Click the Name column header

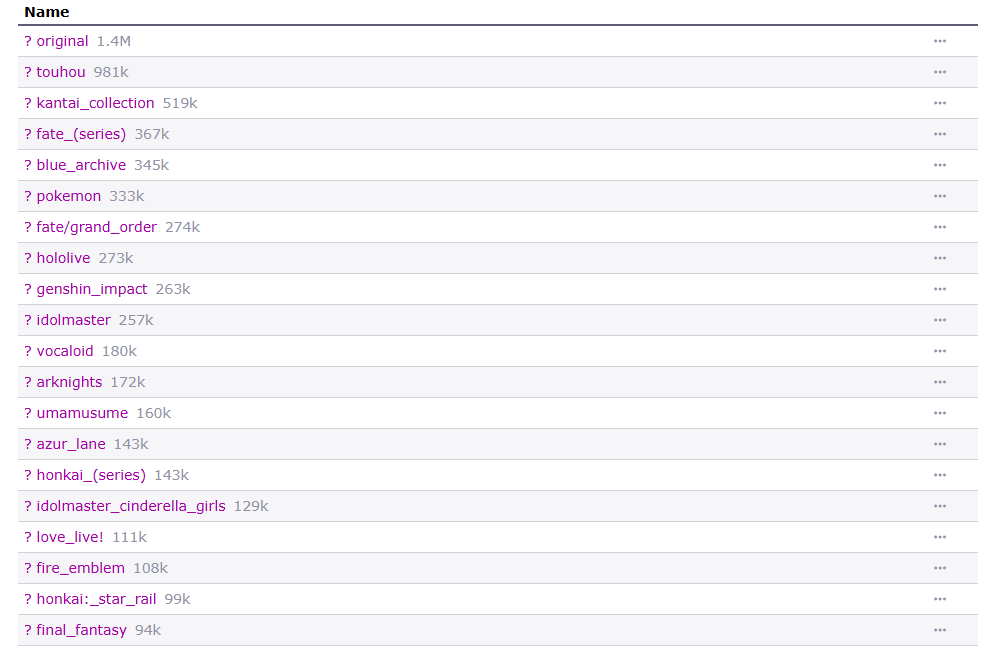pos(47,12)
